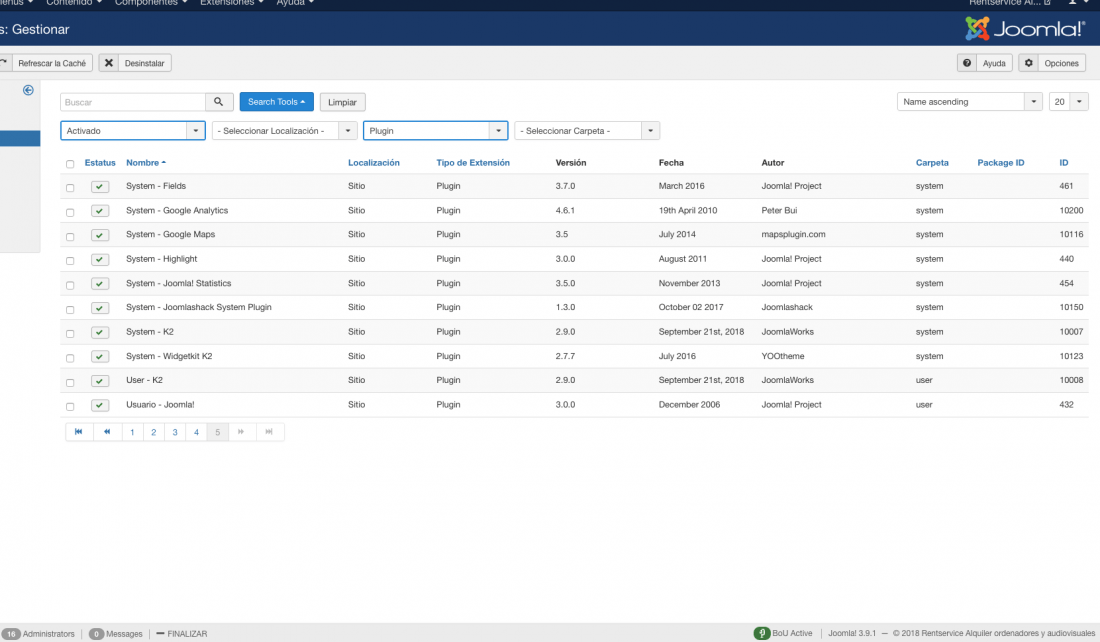Open Seleccionar Carpeta dropdown
The image size is (1100, 642).
(x=587, y=131)
